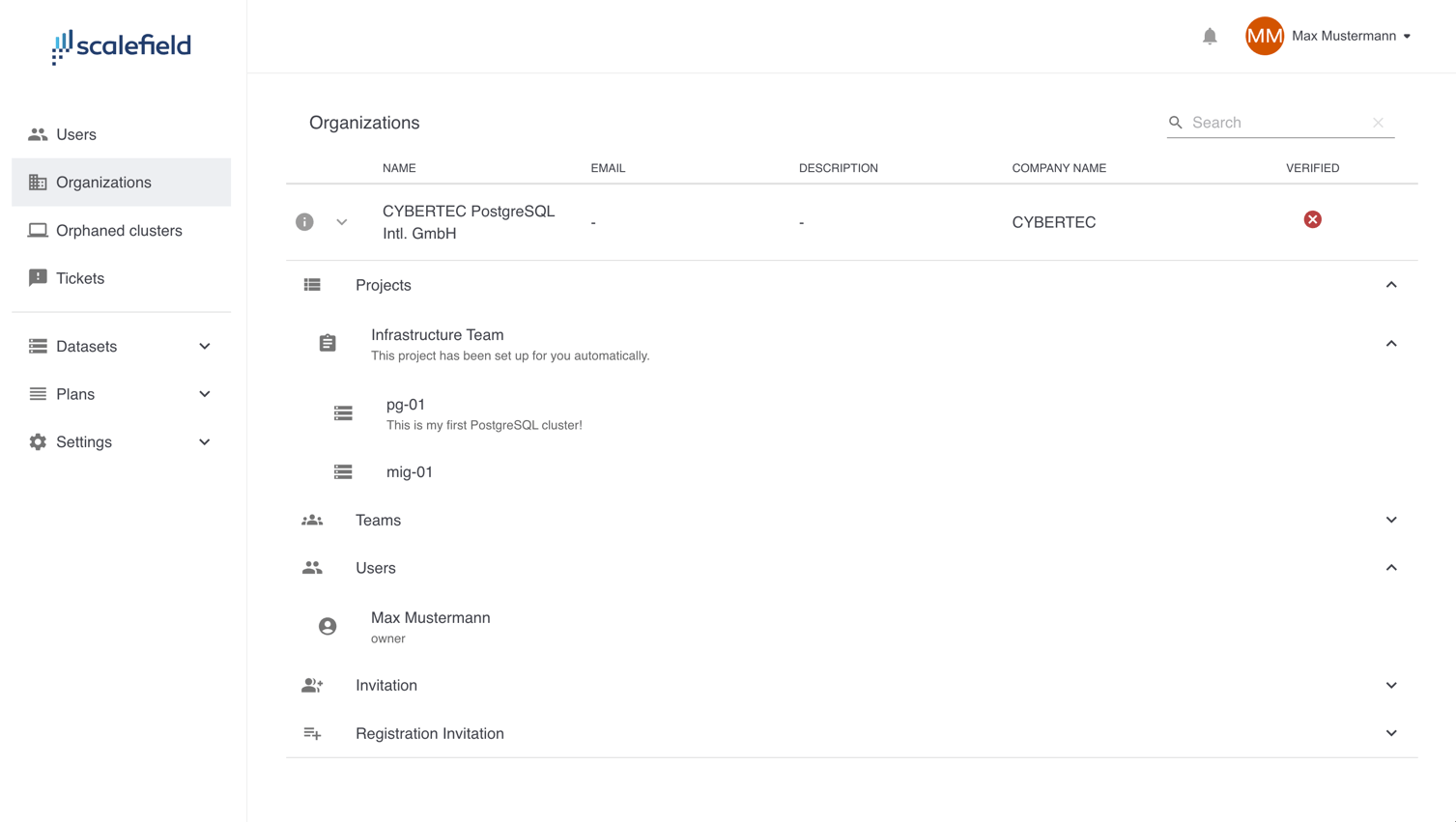
Task: Click the notification bell icon
Action: 1210,37
